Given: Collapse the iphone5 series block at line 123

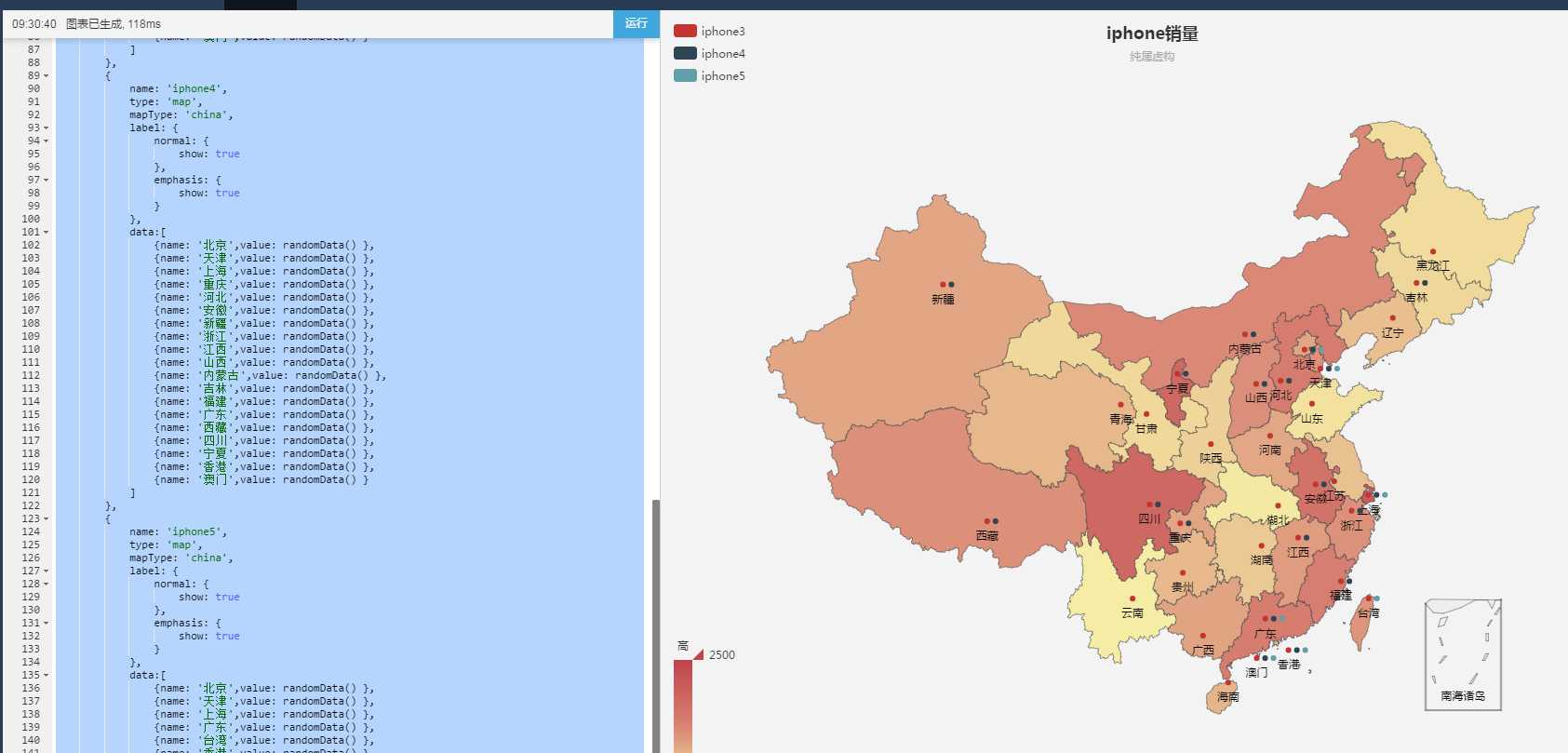Looking at the screenshot, I should (47, 518).
